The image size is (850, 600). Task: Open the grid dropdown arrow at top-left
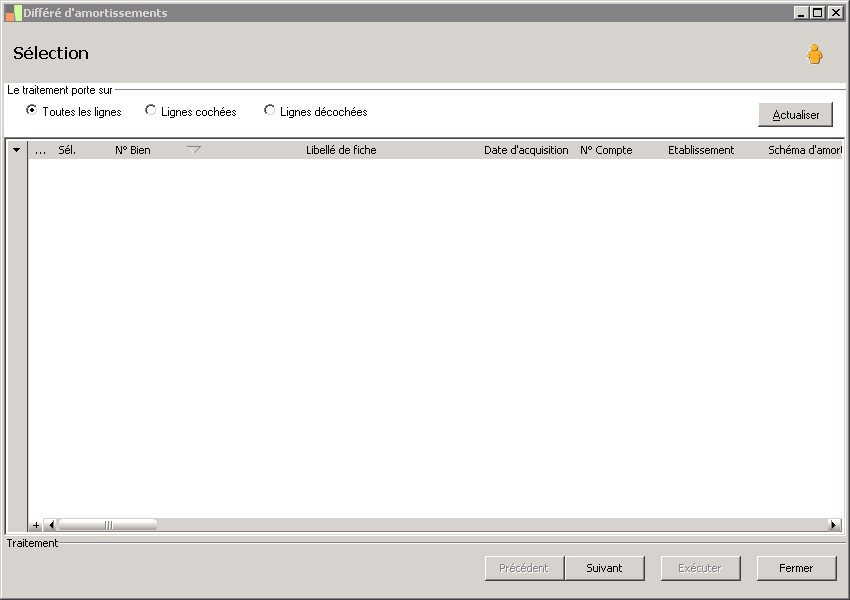pyautogui.click(x=16, y=150)
